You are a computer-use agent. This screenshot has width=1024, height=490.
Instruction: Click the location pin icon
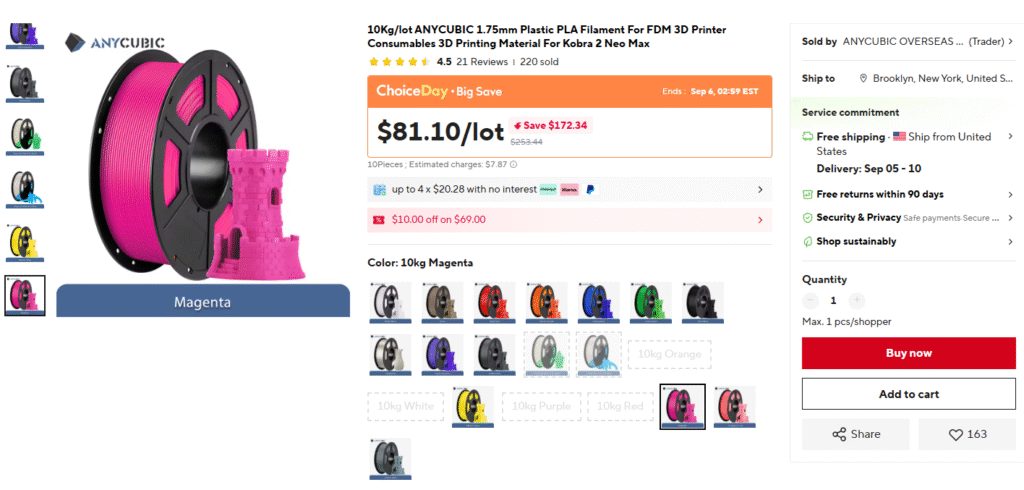[863, 78]
